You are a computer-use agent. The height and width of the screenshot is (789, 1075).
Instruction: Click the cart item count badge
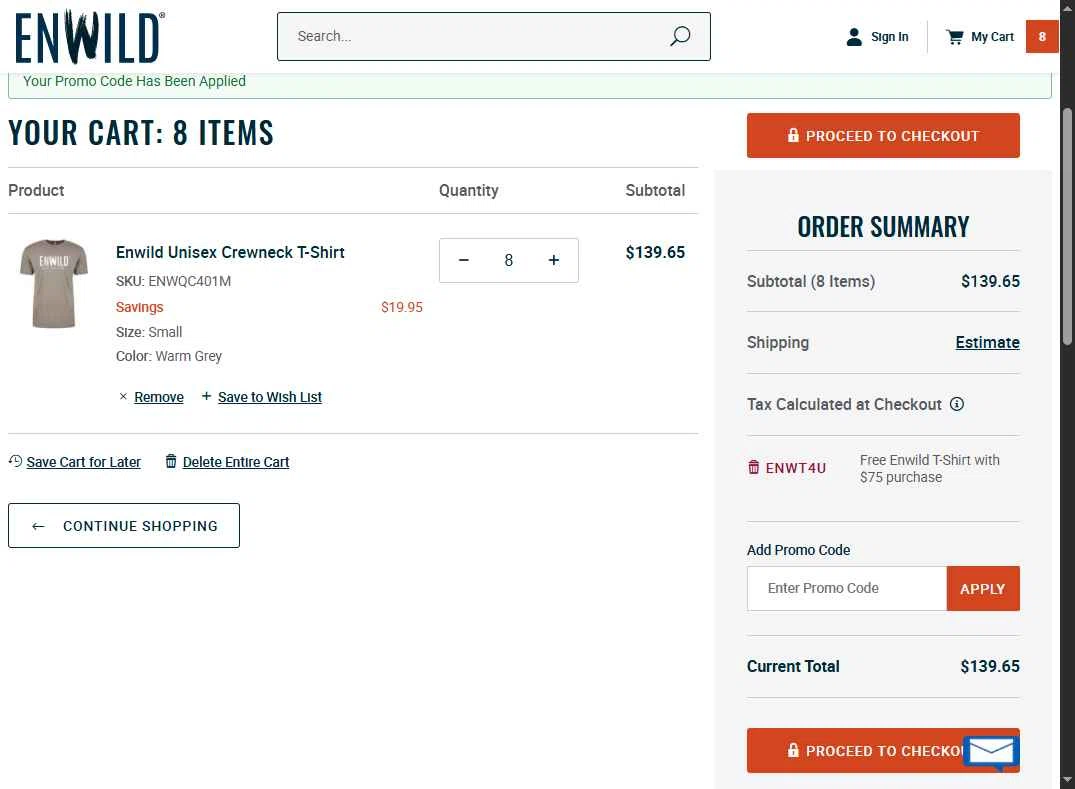[1041, 37]
